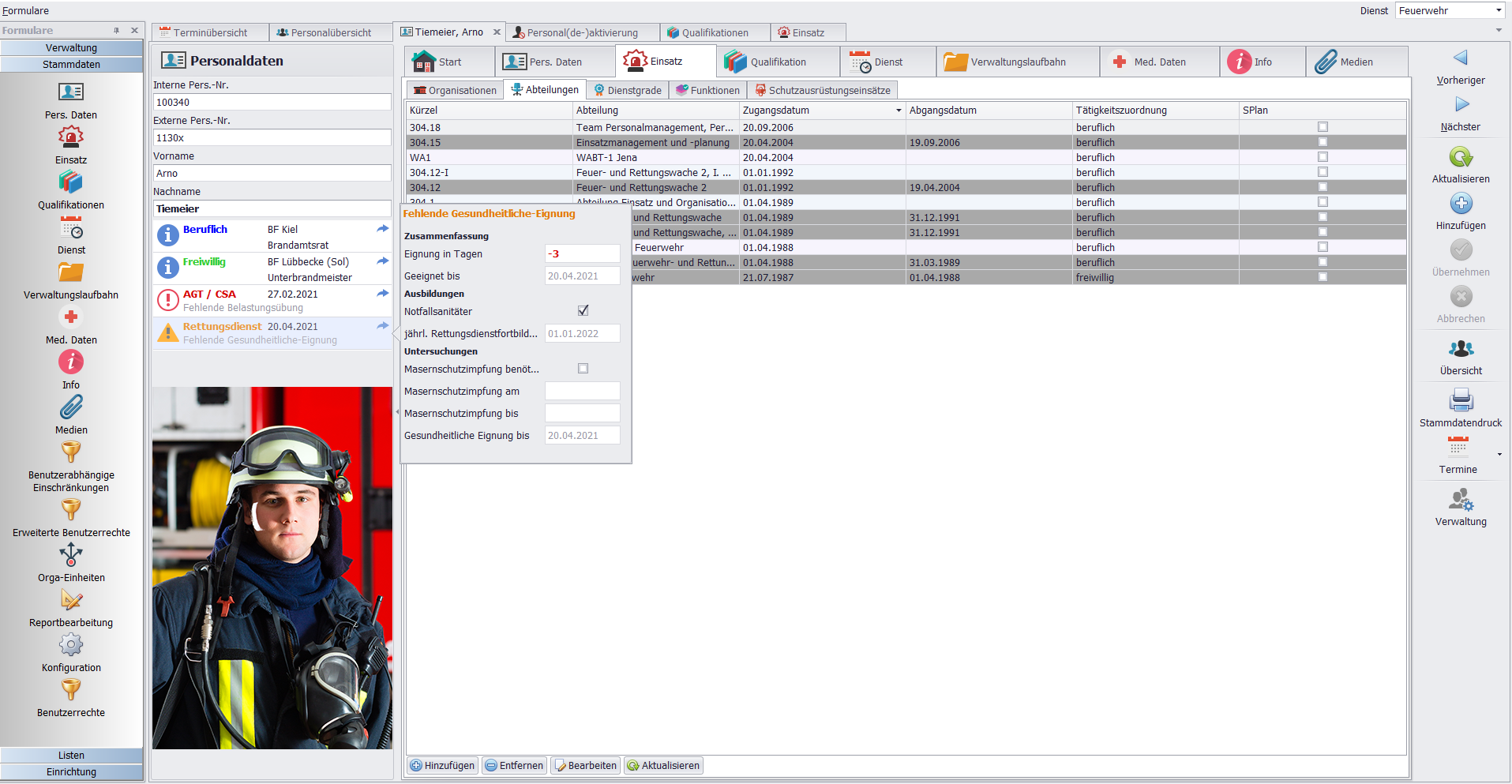
Task: Click the Bearbeiten button below the table
Action: (x=585, y=765)
